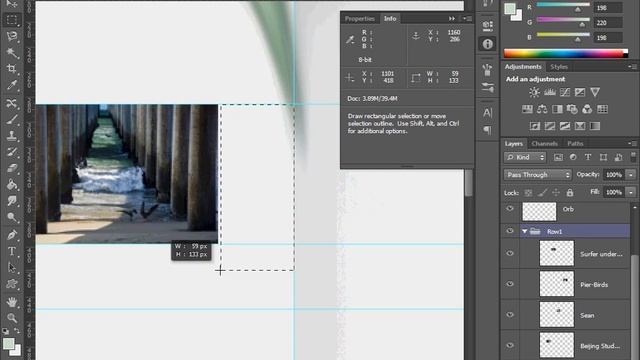Toggle lock all padlock
The image size is (640, 360).
tap(570, 192)
